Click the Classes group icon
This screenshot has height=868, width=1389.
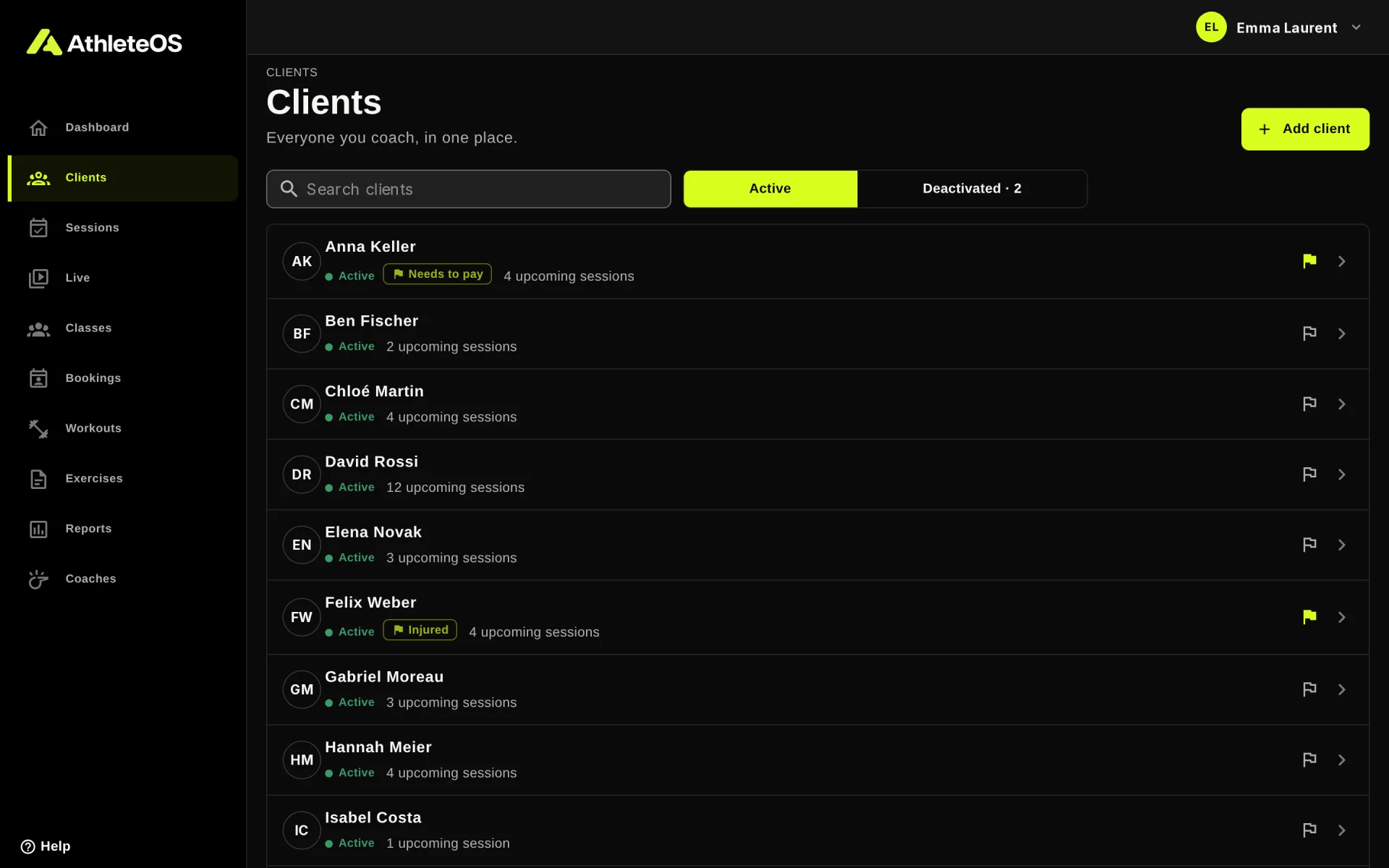click(x=38, y=329)
